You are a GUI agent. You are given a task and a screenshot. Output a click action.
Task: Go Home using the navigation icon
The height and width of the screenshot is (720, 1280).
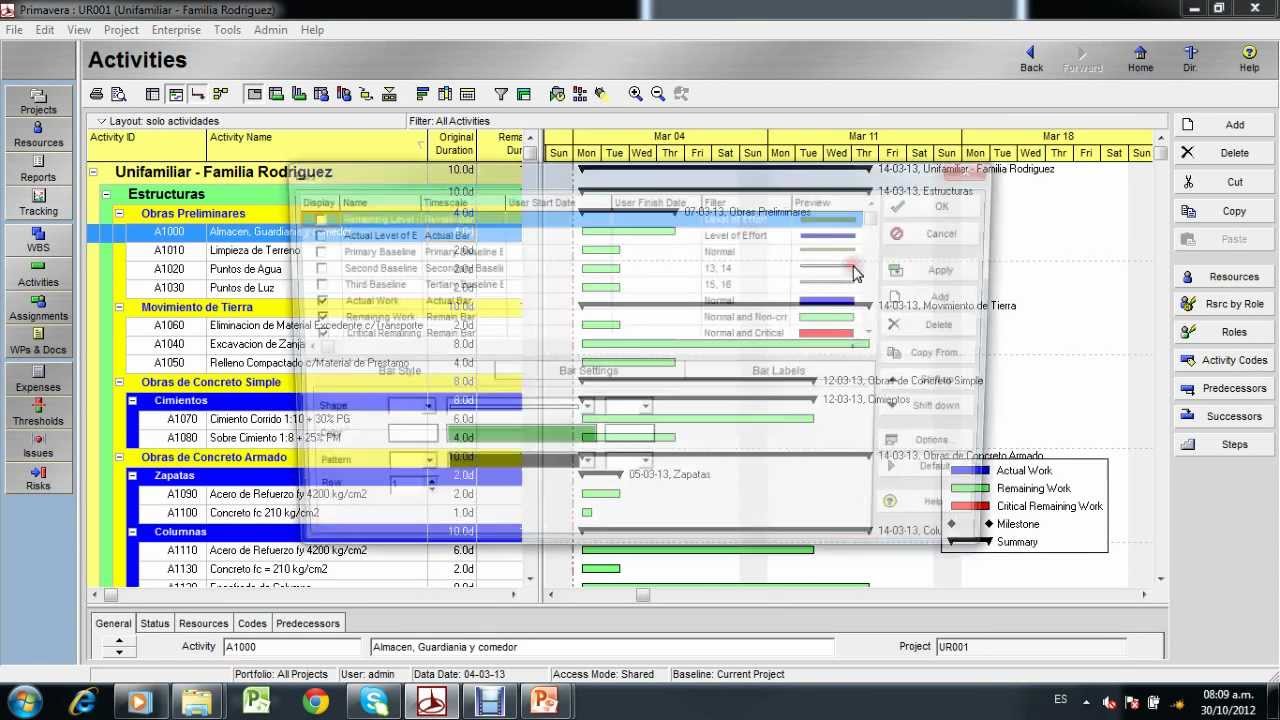1140,59
